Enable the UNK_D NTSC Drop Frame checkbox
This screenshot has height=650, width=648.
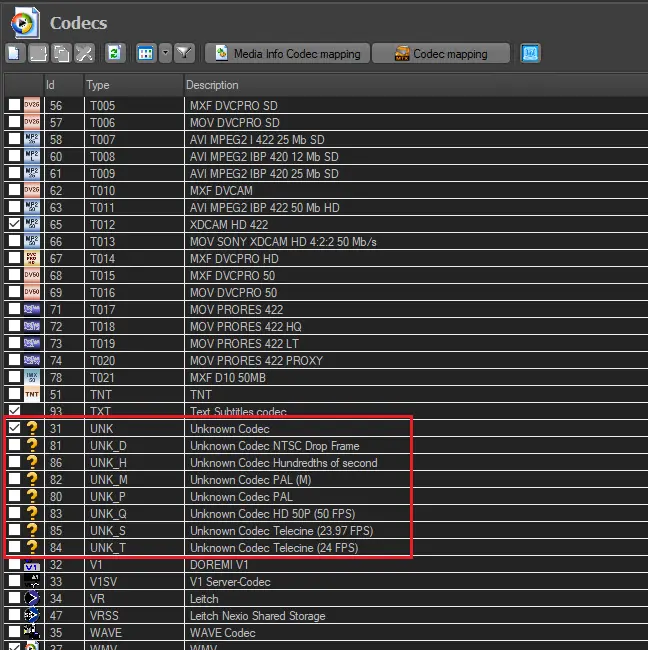pyautogui.click(x=14, y=445)
